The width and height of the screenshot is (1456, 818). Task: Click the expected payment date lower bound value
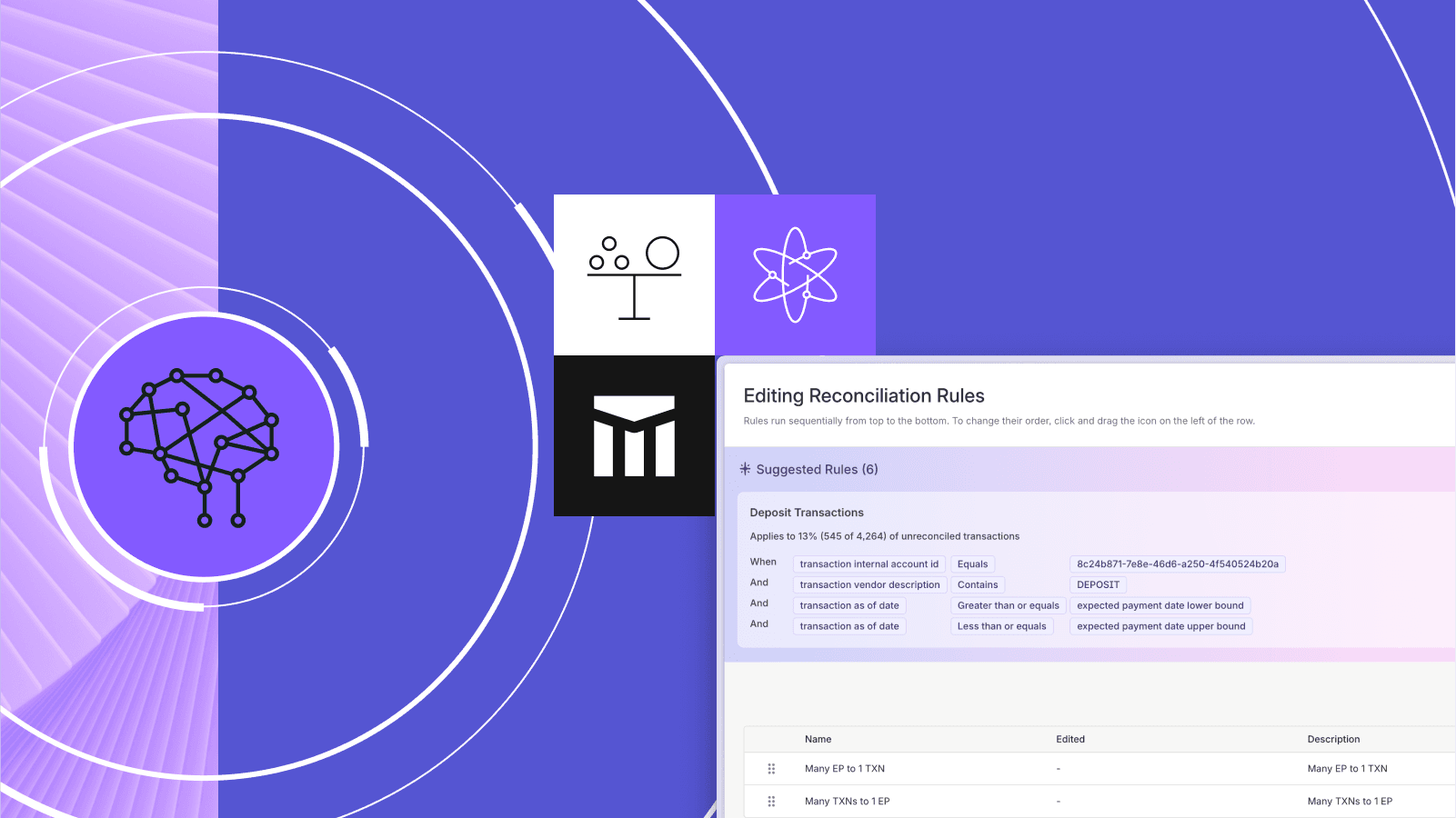pyautogui.click(x=1160, y=605)
